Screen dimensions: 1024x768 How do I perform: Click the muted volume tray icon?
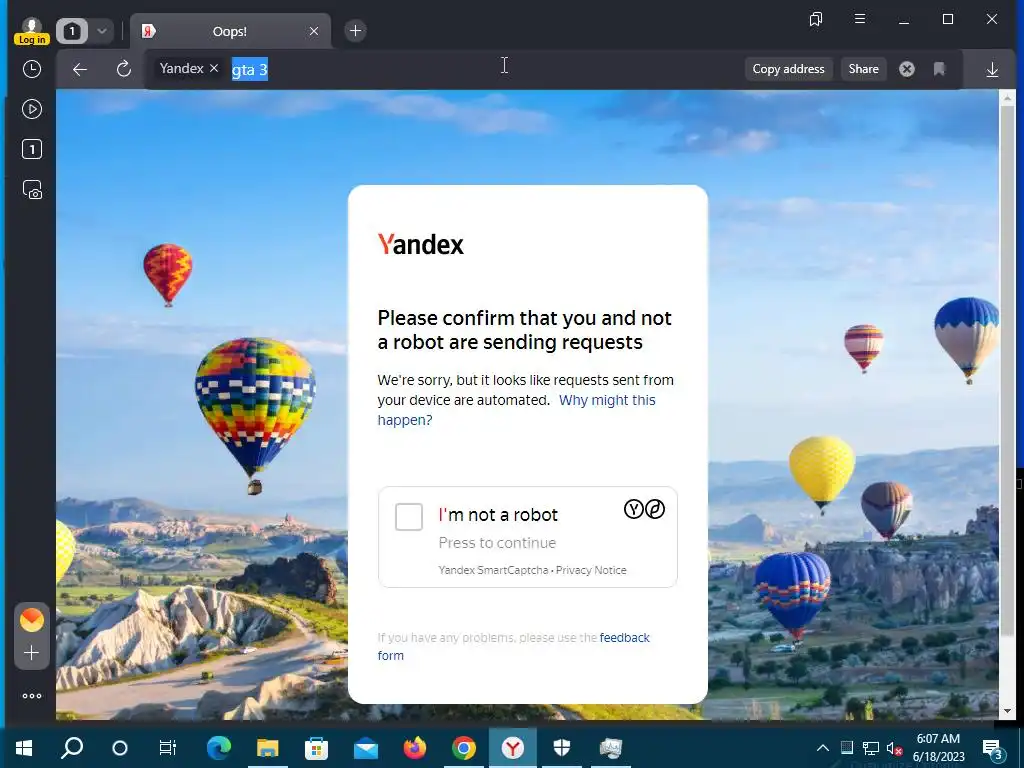tap(894, 748)
